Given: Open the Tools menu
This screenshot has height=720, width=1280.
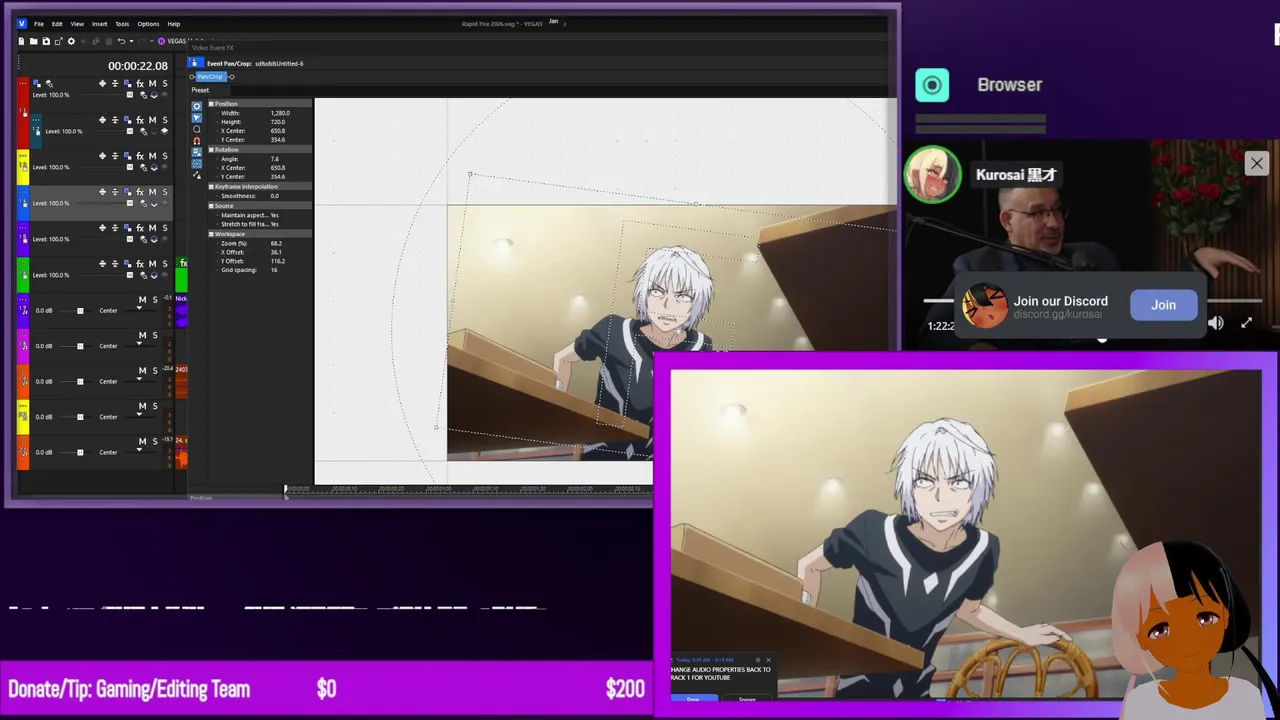Looking at the screenshot, I should coord(122,24).
